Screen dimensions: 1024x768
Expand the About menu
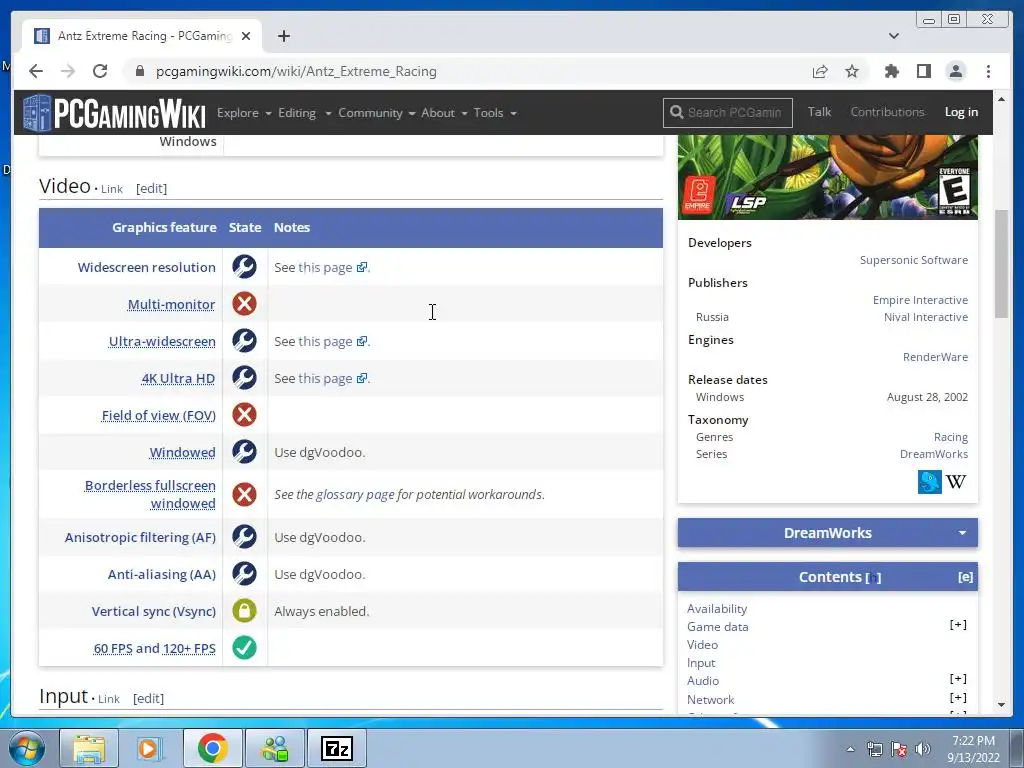click(x=444, y=113)
